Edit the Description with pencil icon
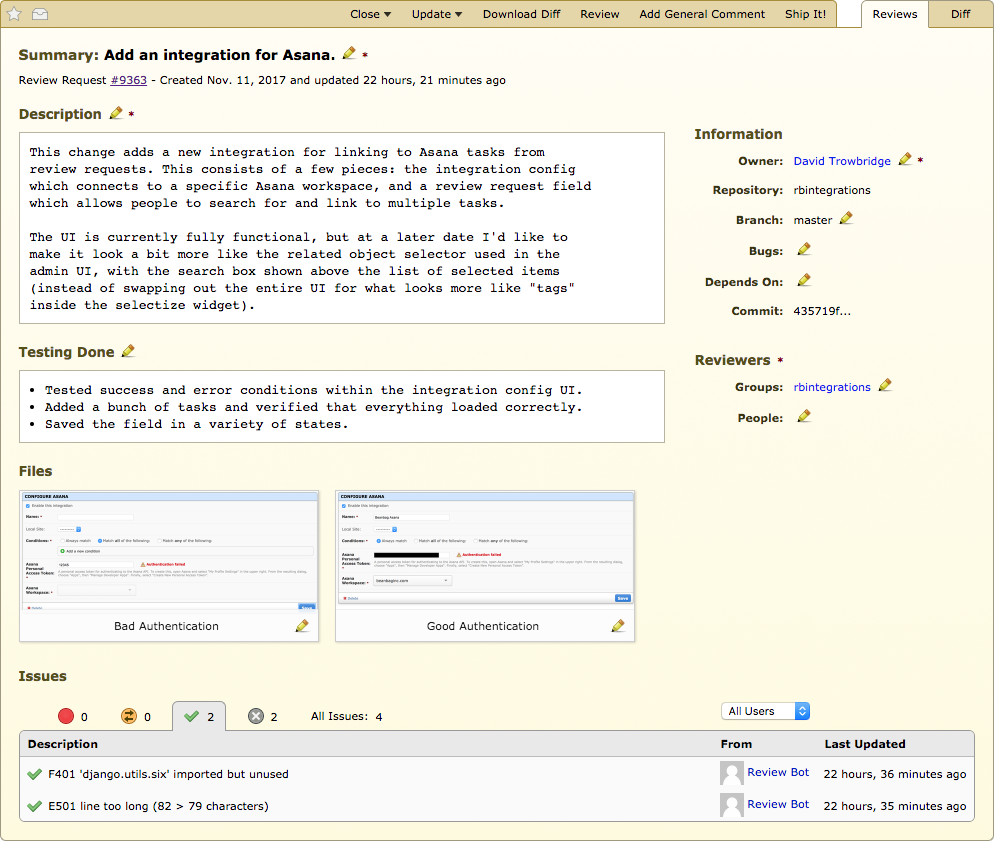The image size is (994, 841). pos(115,113)
